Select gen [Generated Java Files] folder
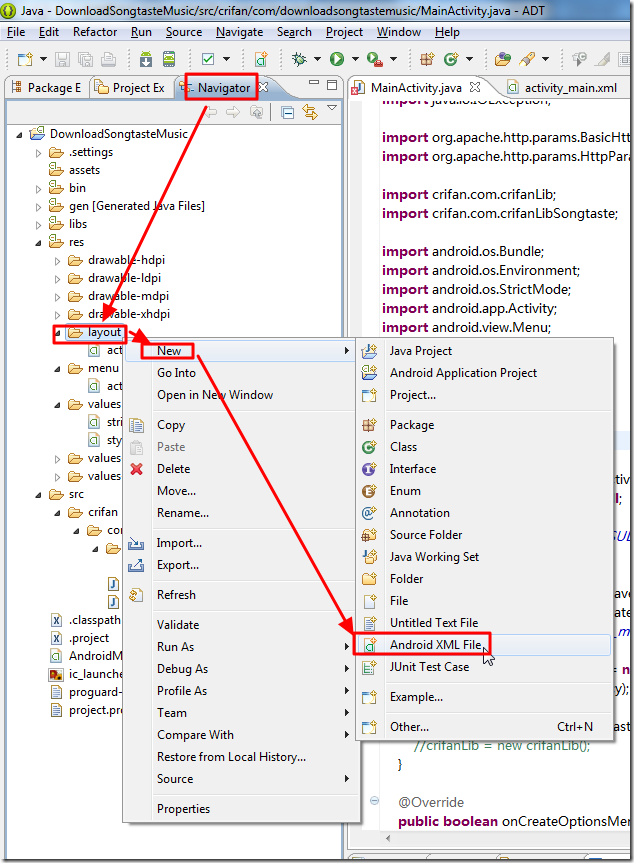The height and width of the screenshot is (863, 634). point(136,206)
